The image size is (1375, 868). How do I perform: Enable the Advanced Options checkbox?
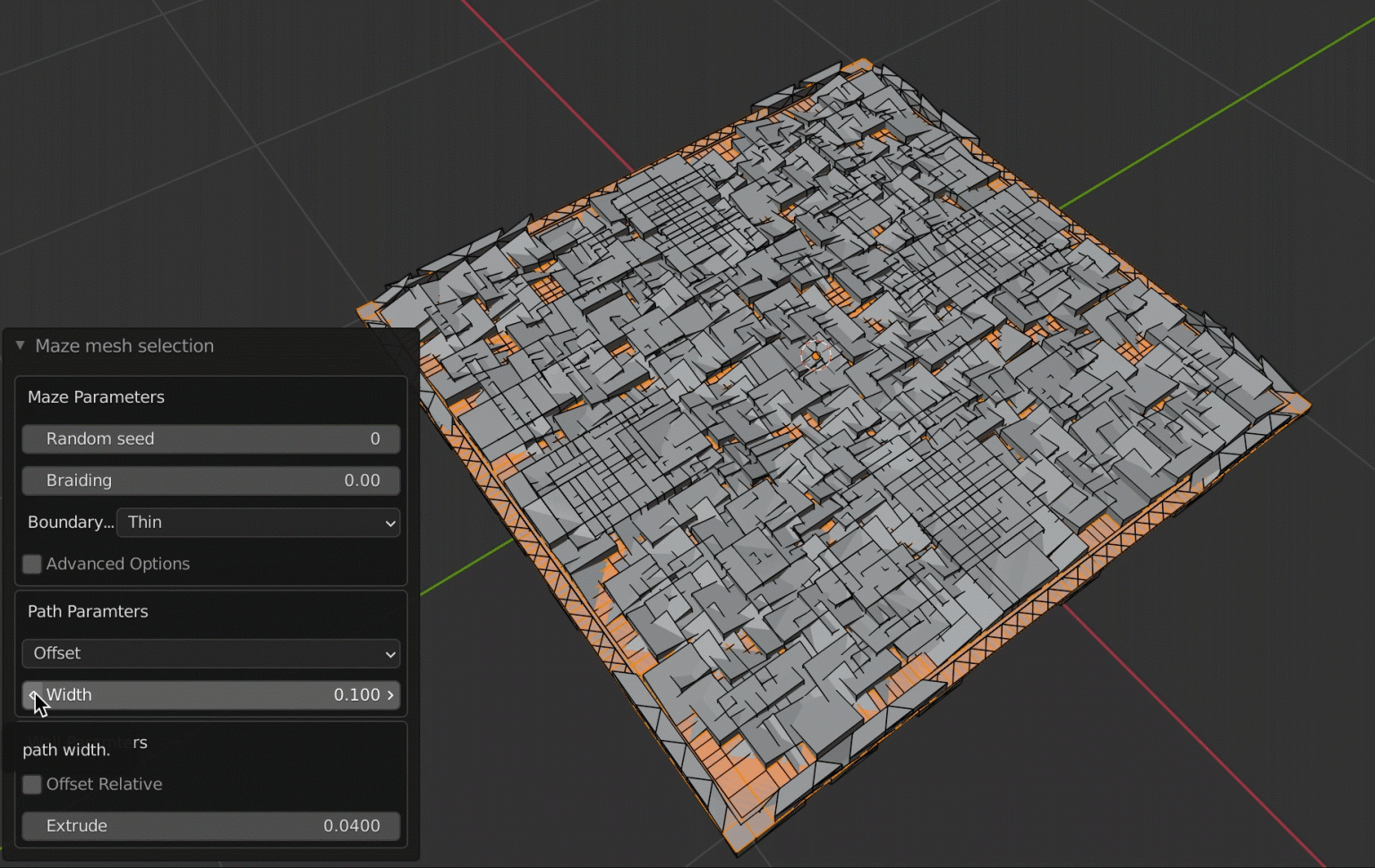click(31, 564)
